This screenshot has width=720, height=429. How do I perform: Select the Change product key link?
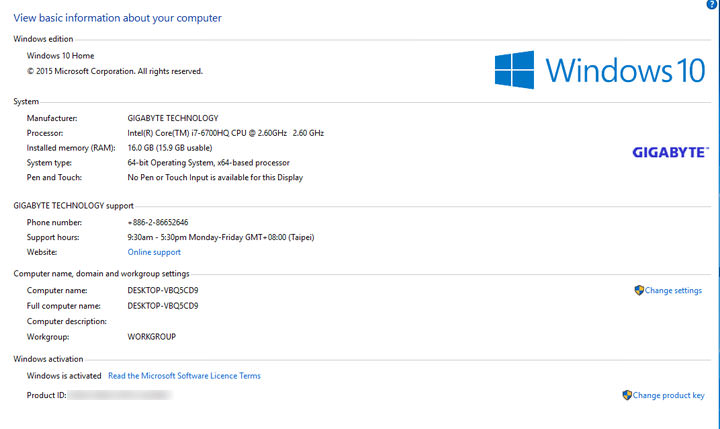tap(668, 396)
